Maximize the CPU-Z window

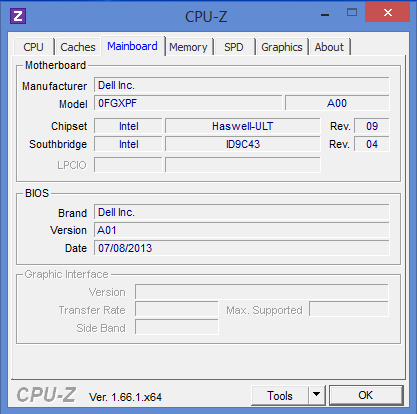[352, 13]
